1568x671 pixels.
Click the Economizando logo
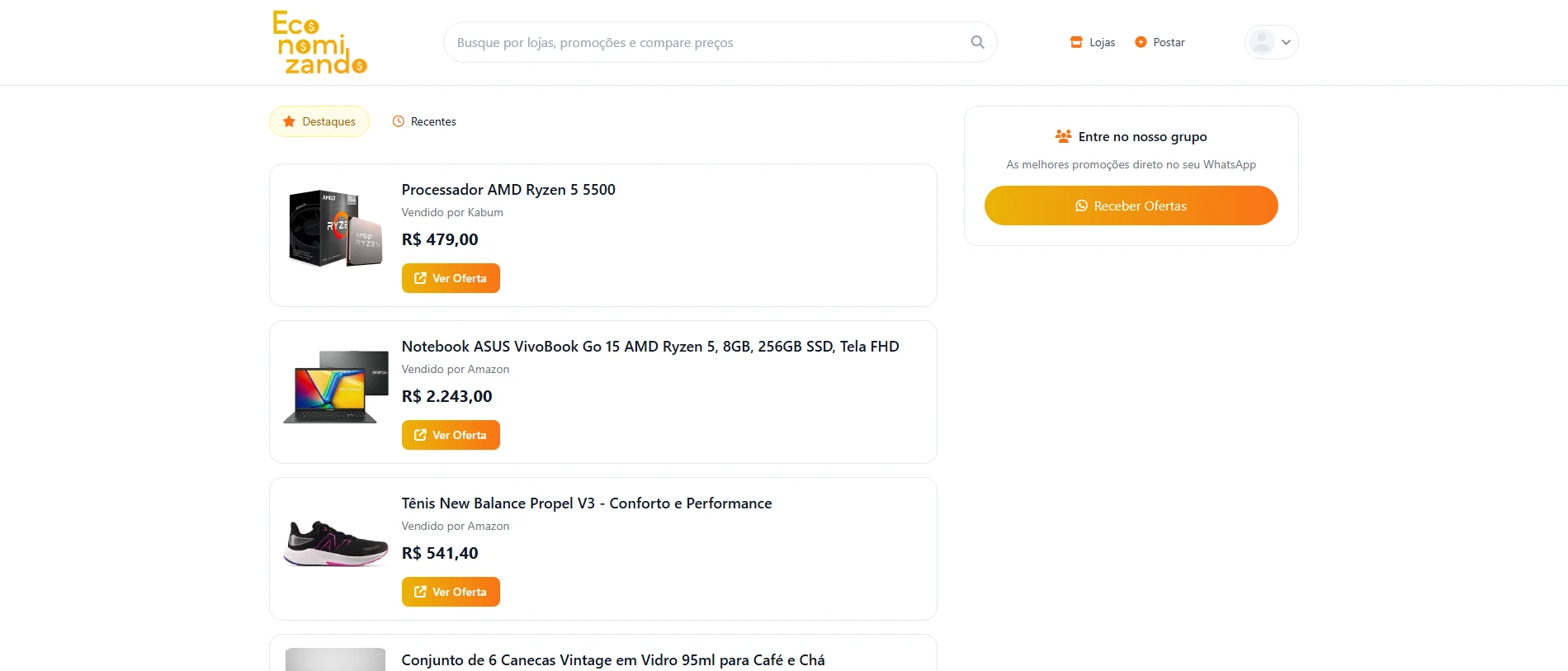tap(319, 43)
